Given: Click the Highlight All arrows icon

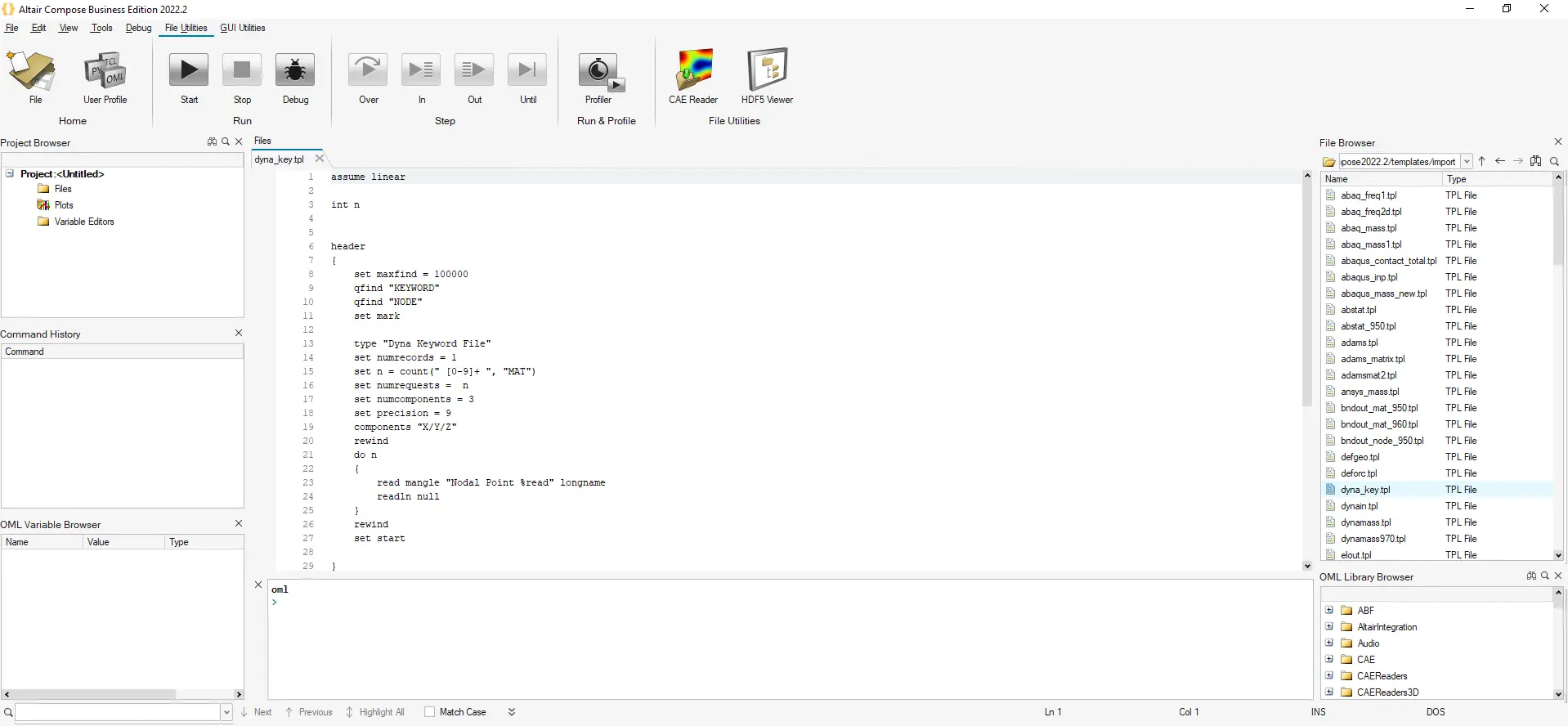Looking at the screenshot, I should tap(350, 712).
